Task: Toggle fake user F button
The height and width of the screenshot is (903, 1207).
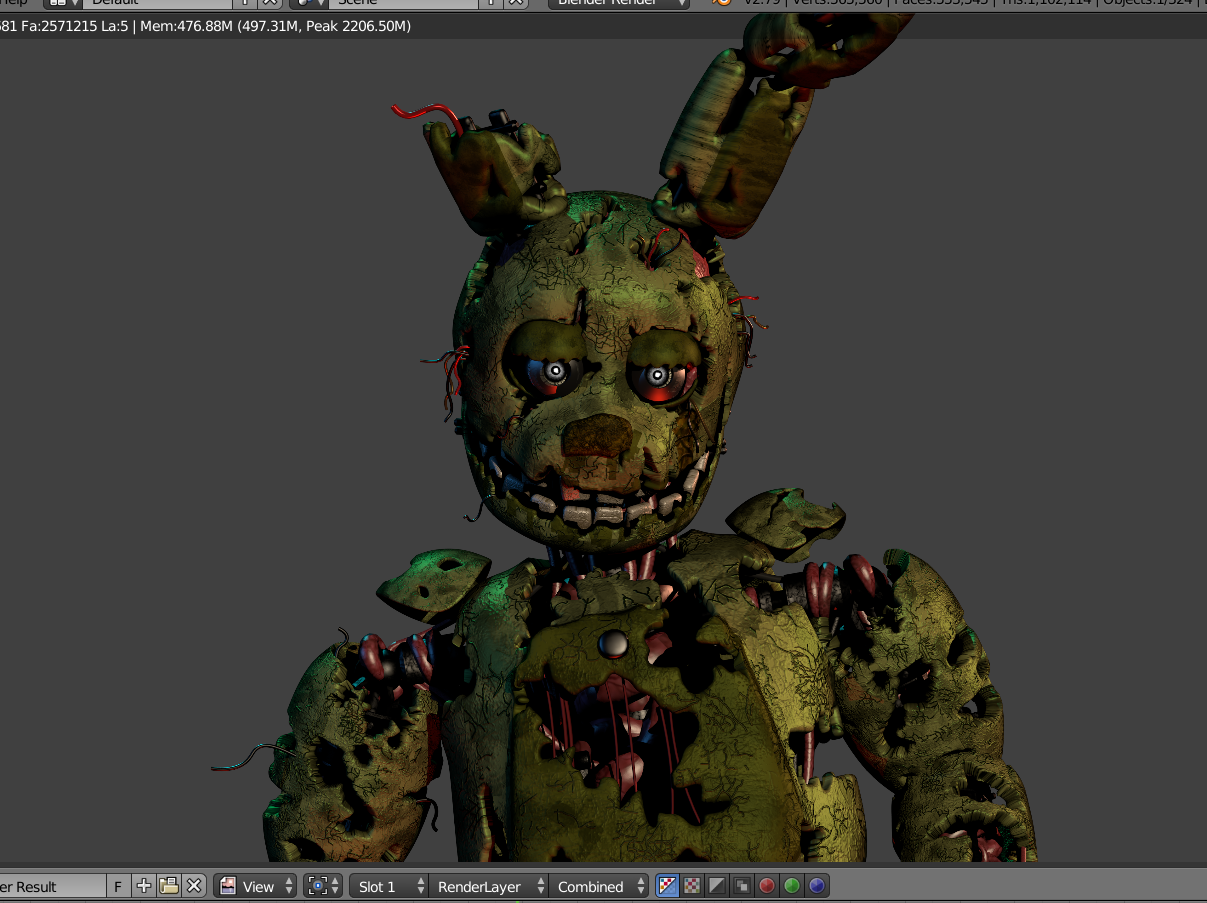Action: [118, 886]
